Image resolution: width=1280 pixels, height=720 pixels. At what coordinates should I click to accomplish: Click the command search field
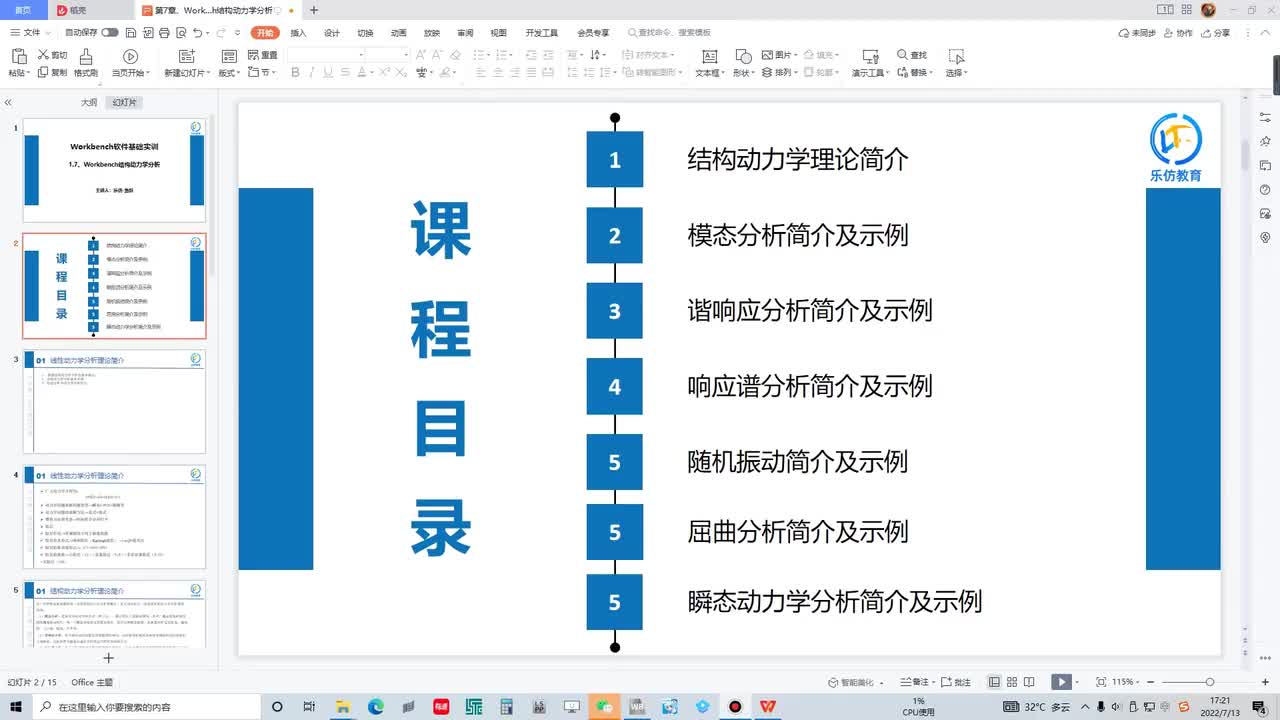click(670, 33)
